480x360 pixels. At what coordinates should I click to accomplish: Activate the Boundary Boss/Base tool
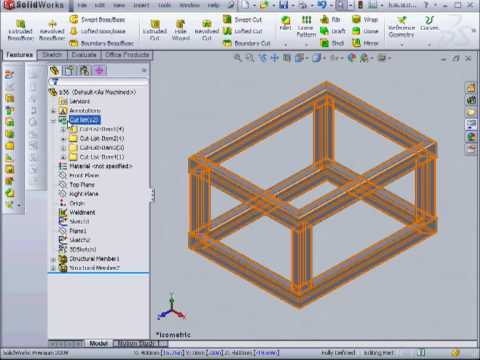pyautogui.click(x=101, y=43)
